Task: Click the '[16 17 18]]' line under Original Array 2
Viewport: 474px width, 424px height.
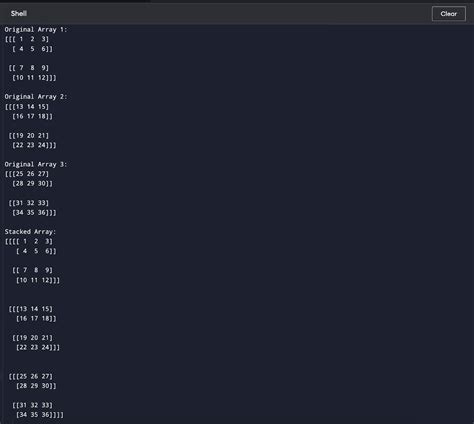Action: point(32,116)
